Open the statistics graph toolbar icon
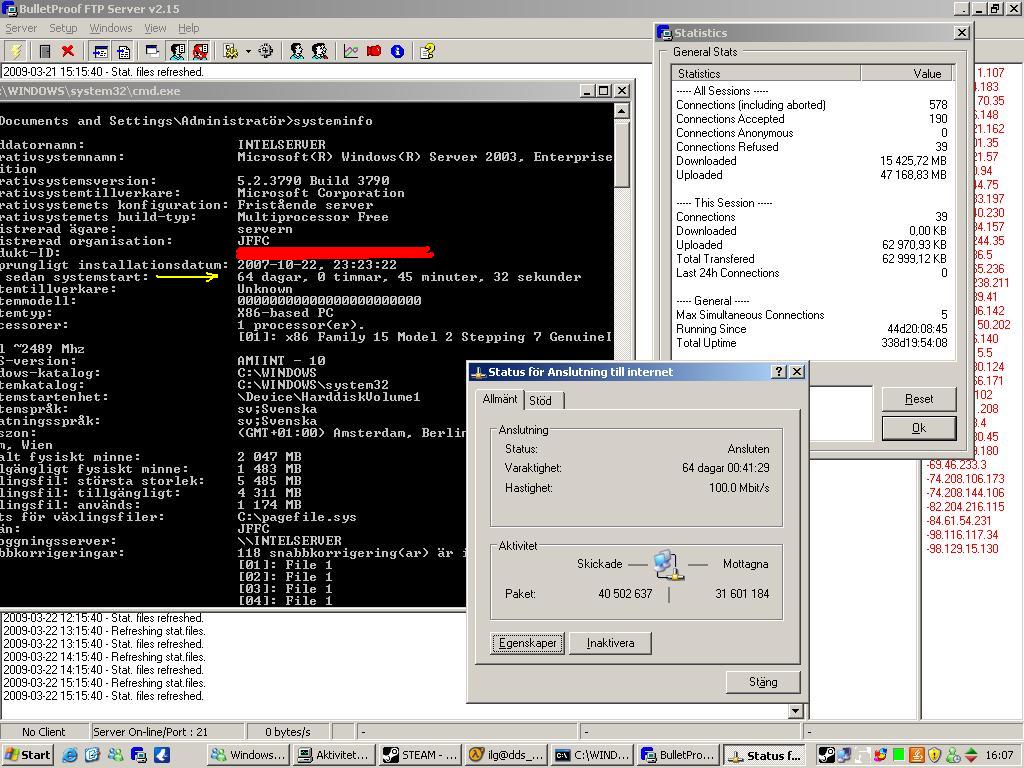Image resolution: width=1024 pixels, height=768 pixels. point(351,51)
